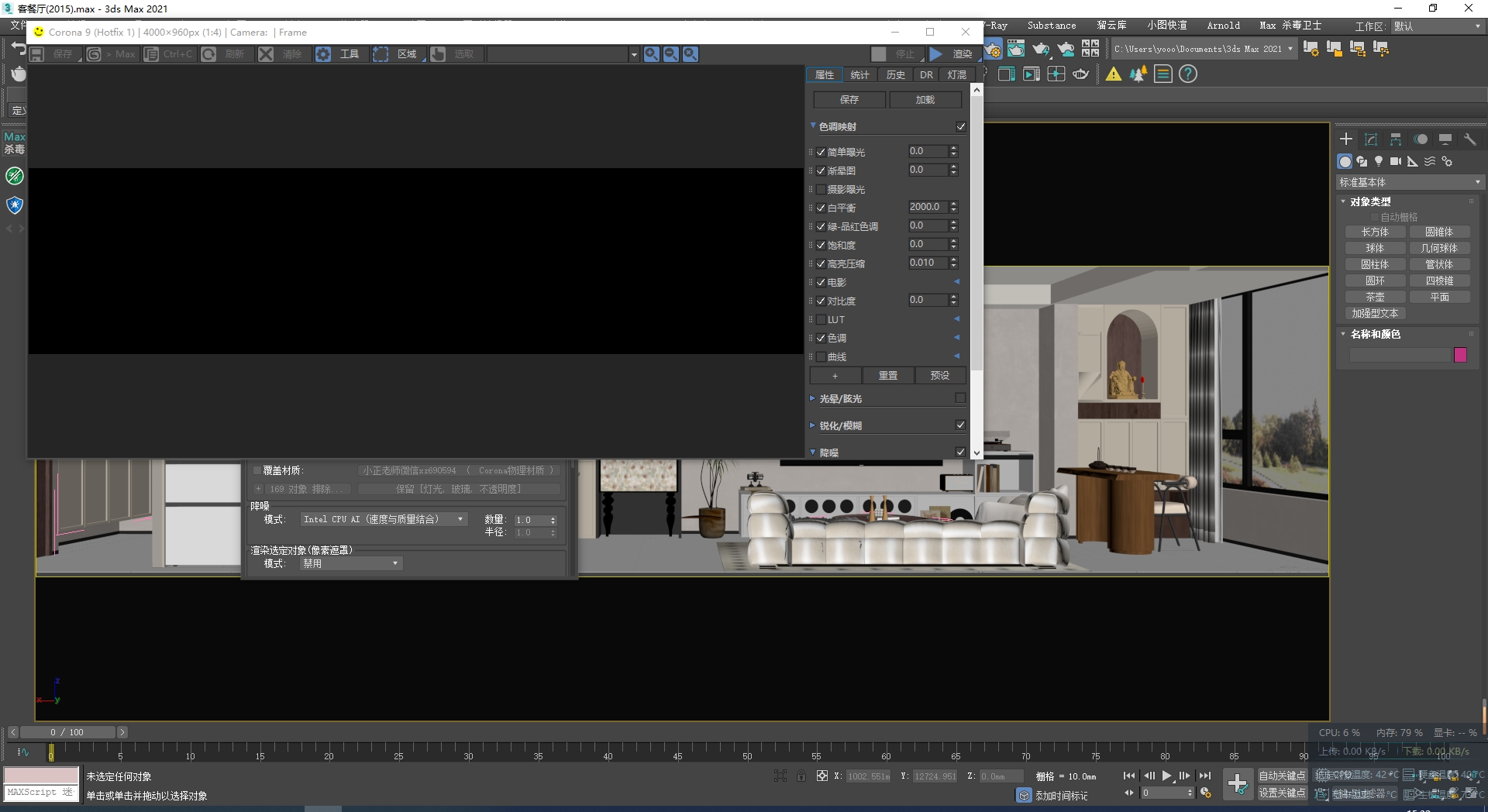Click the 重置 reset button
The width and height of the screenshot is (1488, 812).
[888, 376]
